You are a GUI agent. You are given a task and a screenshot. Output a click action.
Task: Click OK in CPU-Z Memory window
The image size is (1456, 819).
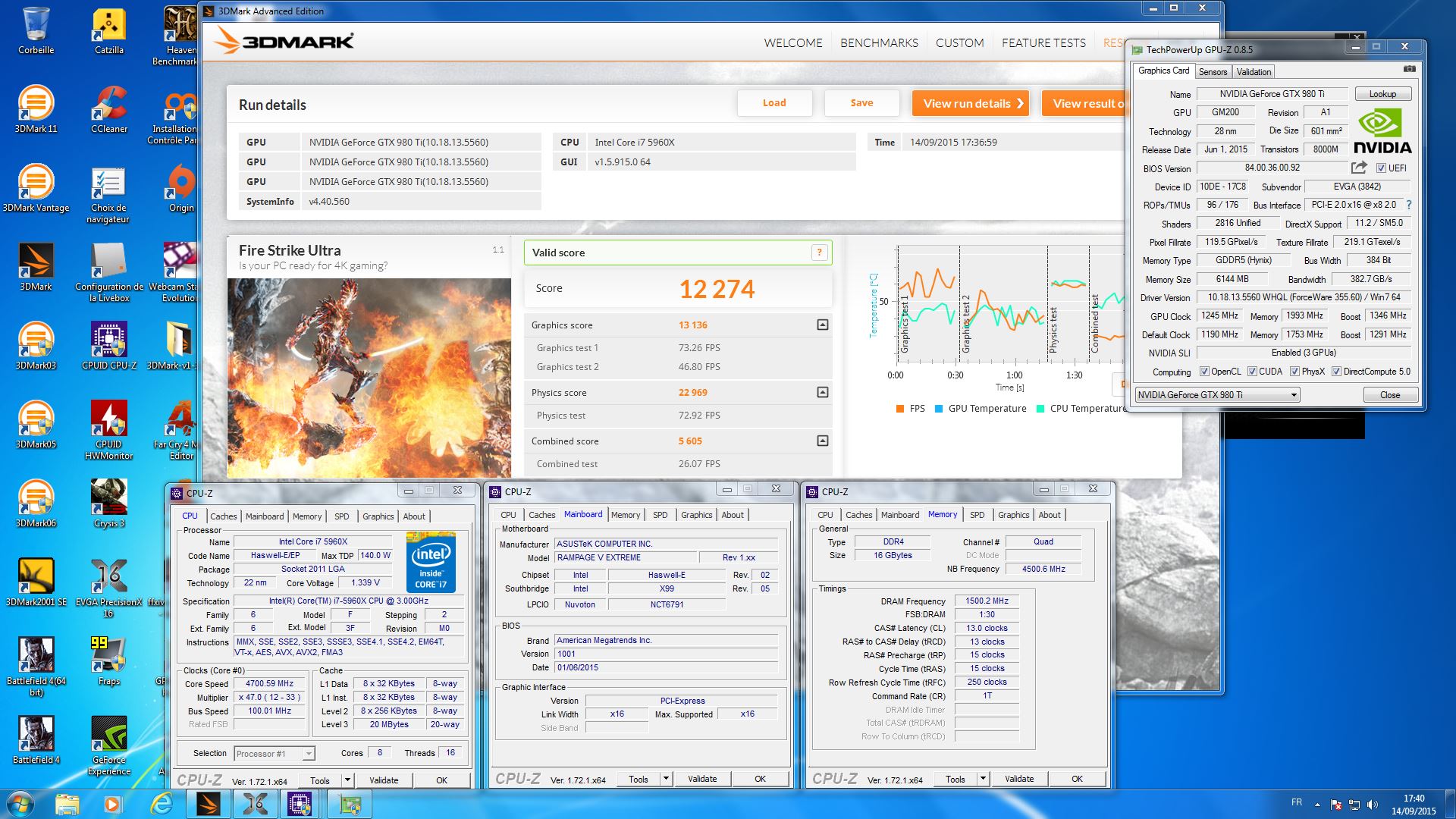coord(1077,779)
